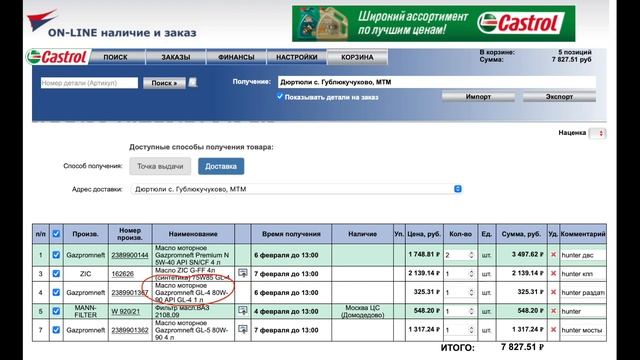This screenshot has height=360, width=640.
Task: Uncheck the Gazpromneft 2389901362 row checkbox
Action: 56,330
